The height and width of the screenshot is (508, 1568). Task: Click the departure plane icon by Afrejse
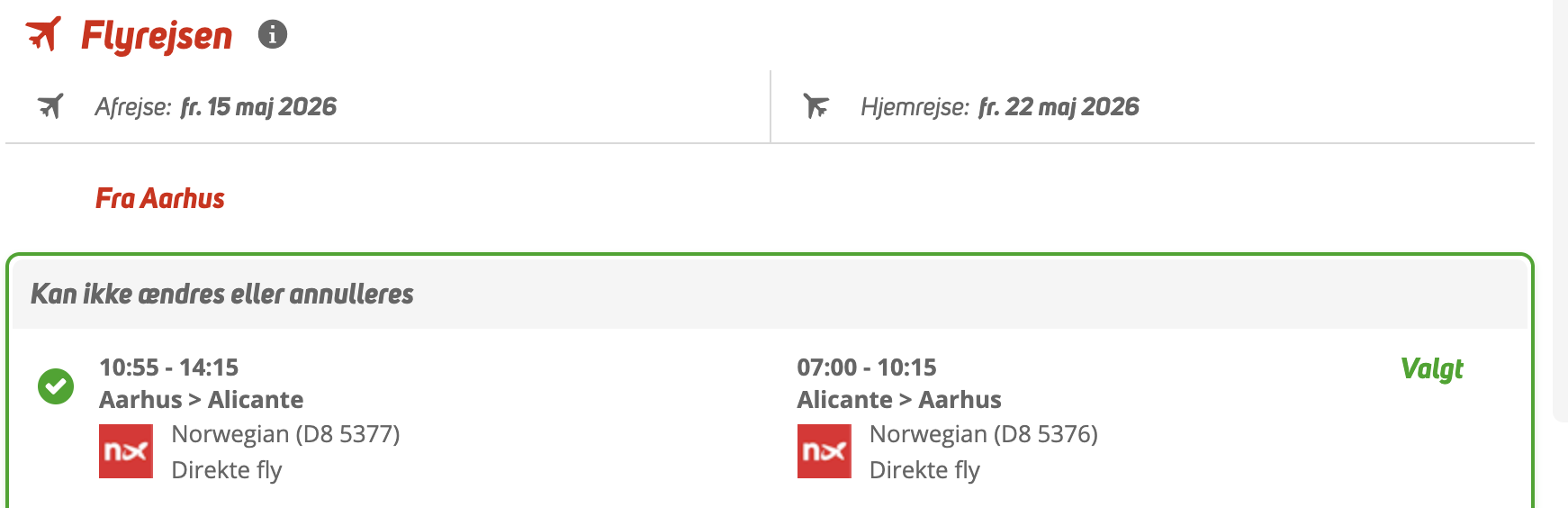pos(50,106)
